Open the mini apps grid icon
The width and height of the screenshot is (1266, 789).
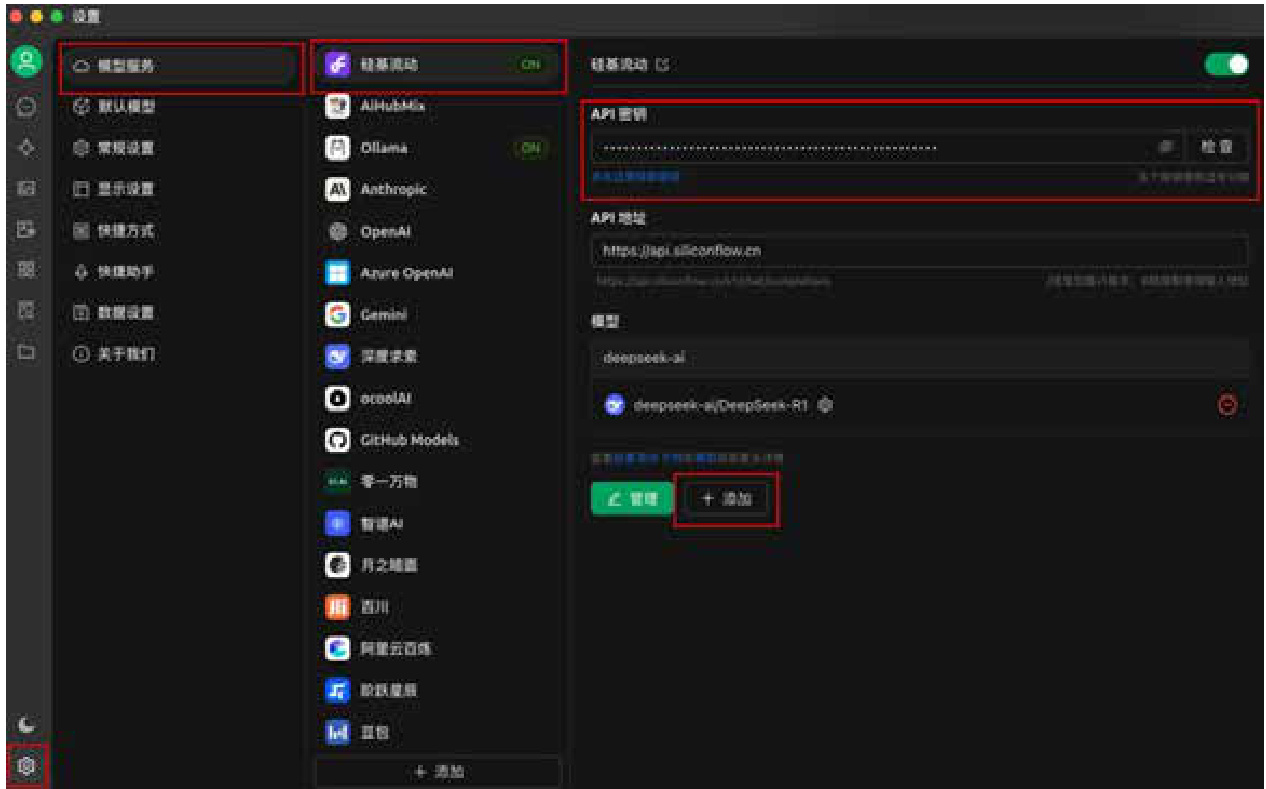click(27, 270)
